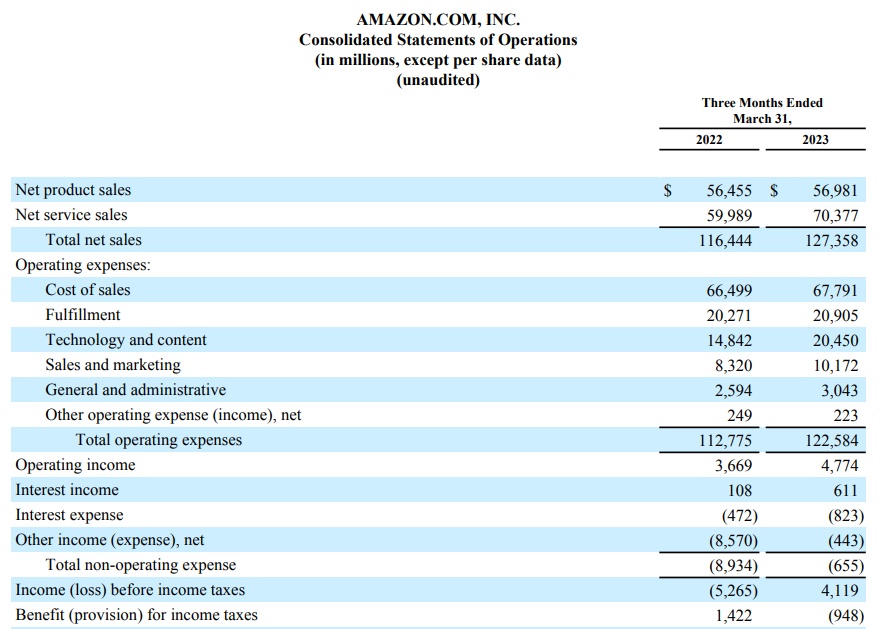Select the 10,172 sales and marketing value

click(x=835, y=366)
